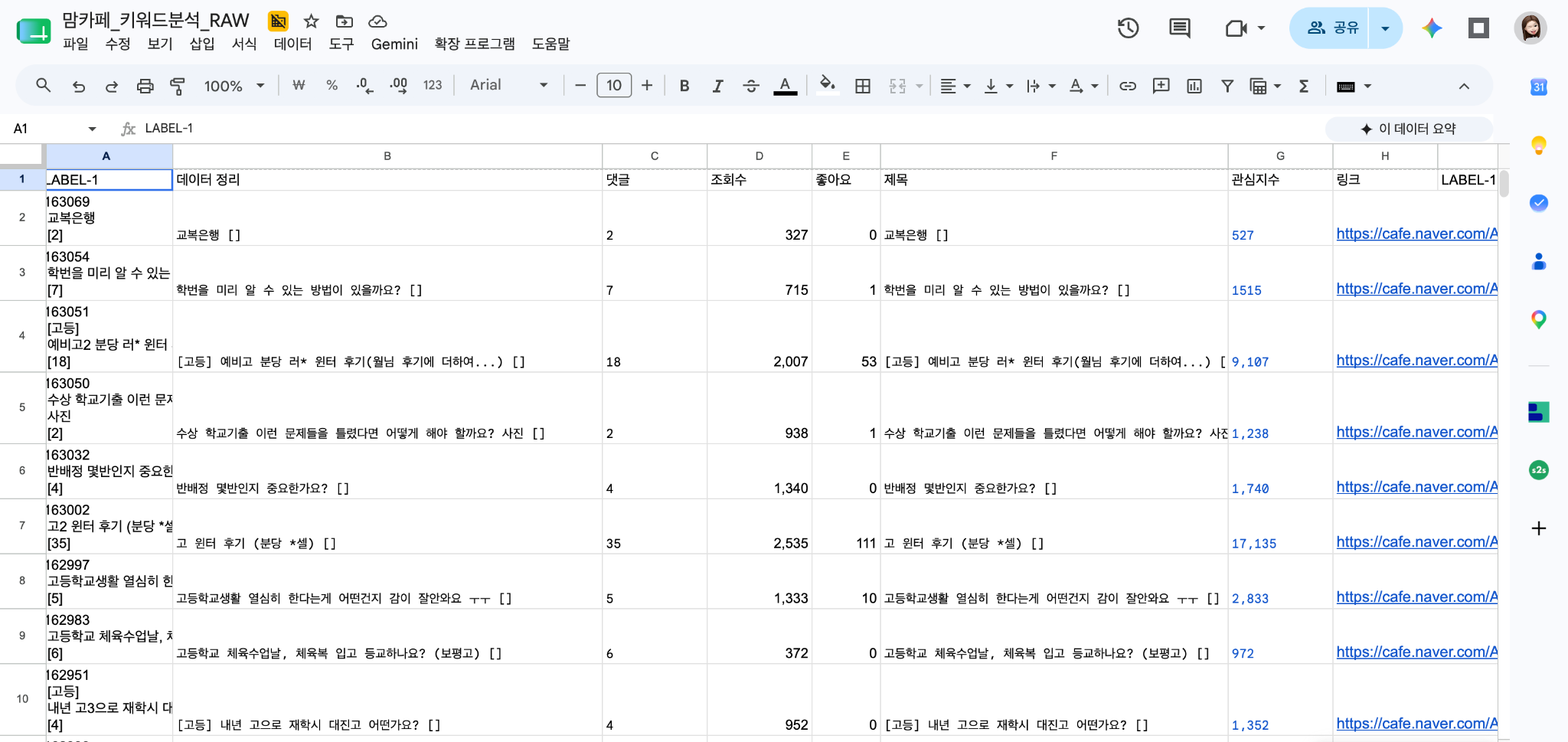Click the Gemini sparkle icon
The image size is (1568, 742).
(1432, 28)
